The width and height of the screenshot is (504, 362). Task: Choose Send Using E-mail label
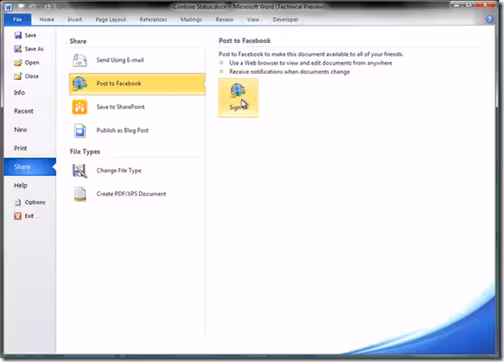point(120,60)
